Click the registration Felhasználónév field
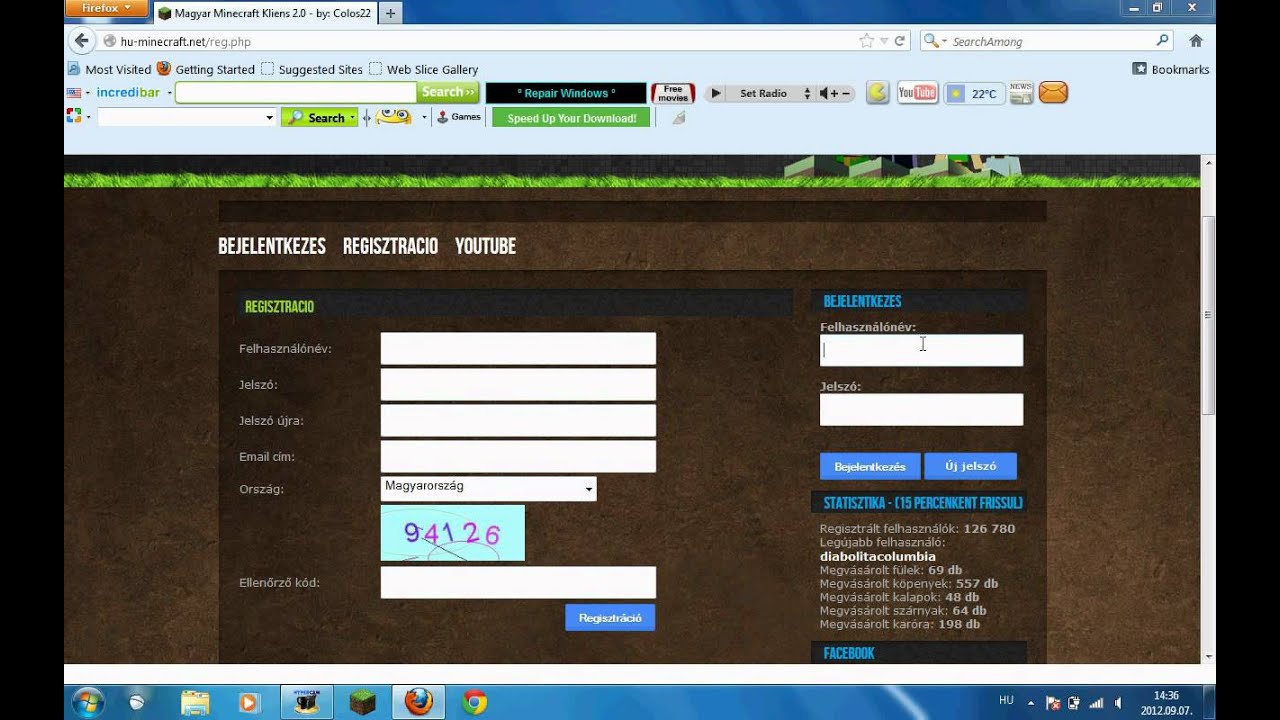This screenshot has height=720, width=1280. click(x=518, y=349)
